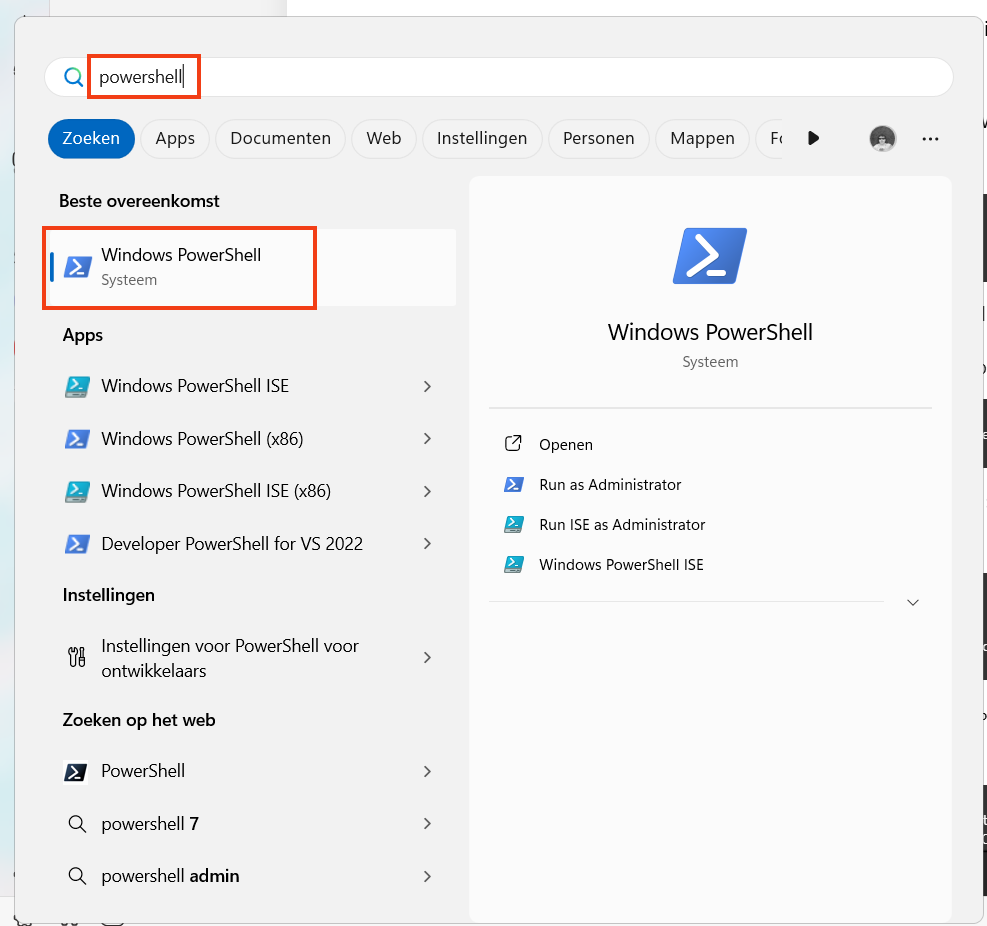Click magnifier icon beside powershell admin
The image size is (987, 926).
(x=77, y=876)
